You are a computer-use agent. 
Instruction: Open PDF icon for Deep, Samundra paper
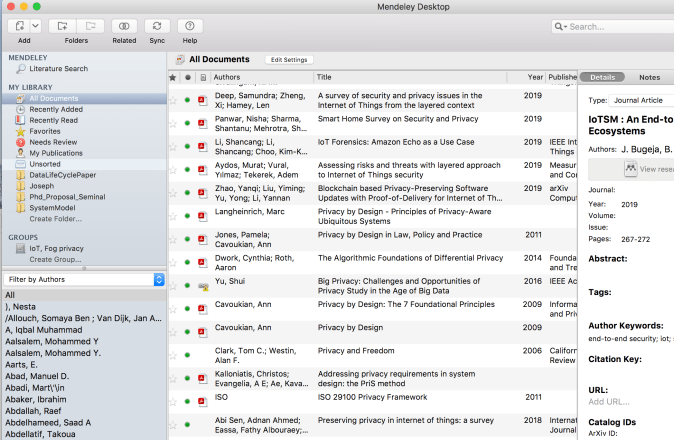coord(202,100)
